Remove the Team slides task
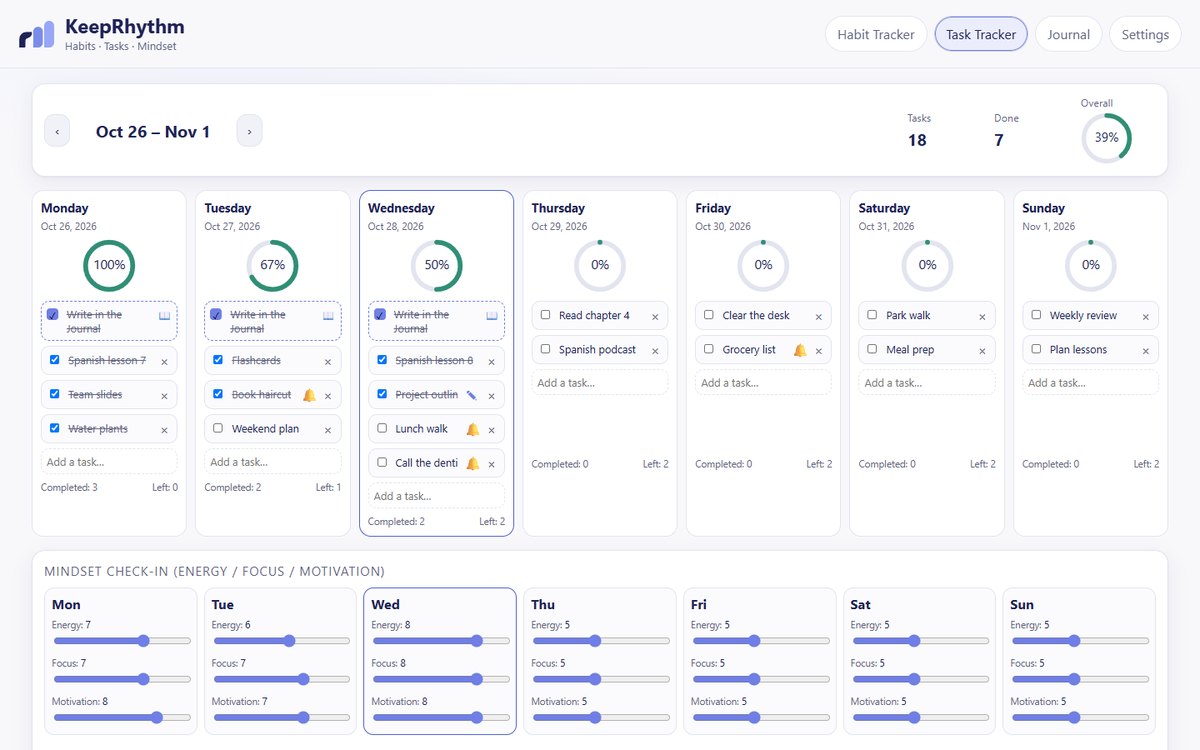This screenshot has width=1200, height=750. (164, 395)
